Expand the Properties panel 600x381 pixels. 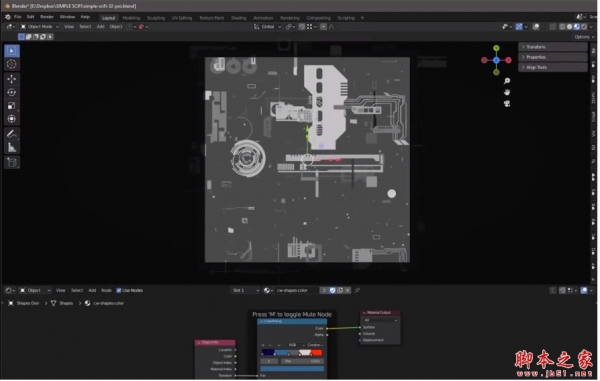pyautogui.click(x=553, y=57)
